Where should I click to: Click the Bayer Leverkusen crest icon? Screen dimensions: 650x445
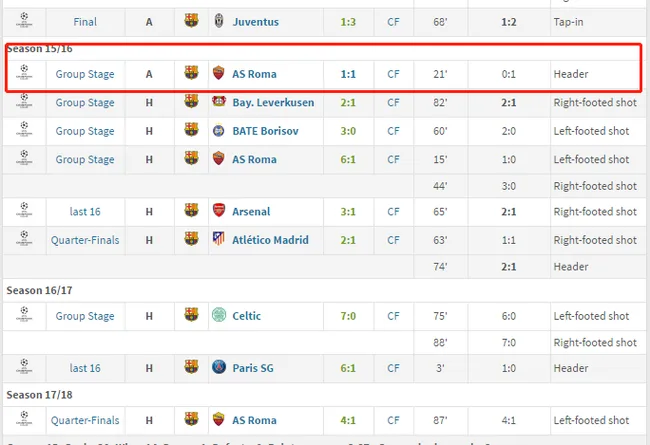click(x=219, y=101)
